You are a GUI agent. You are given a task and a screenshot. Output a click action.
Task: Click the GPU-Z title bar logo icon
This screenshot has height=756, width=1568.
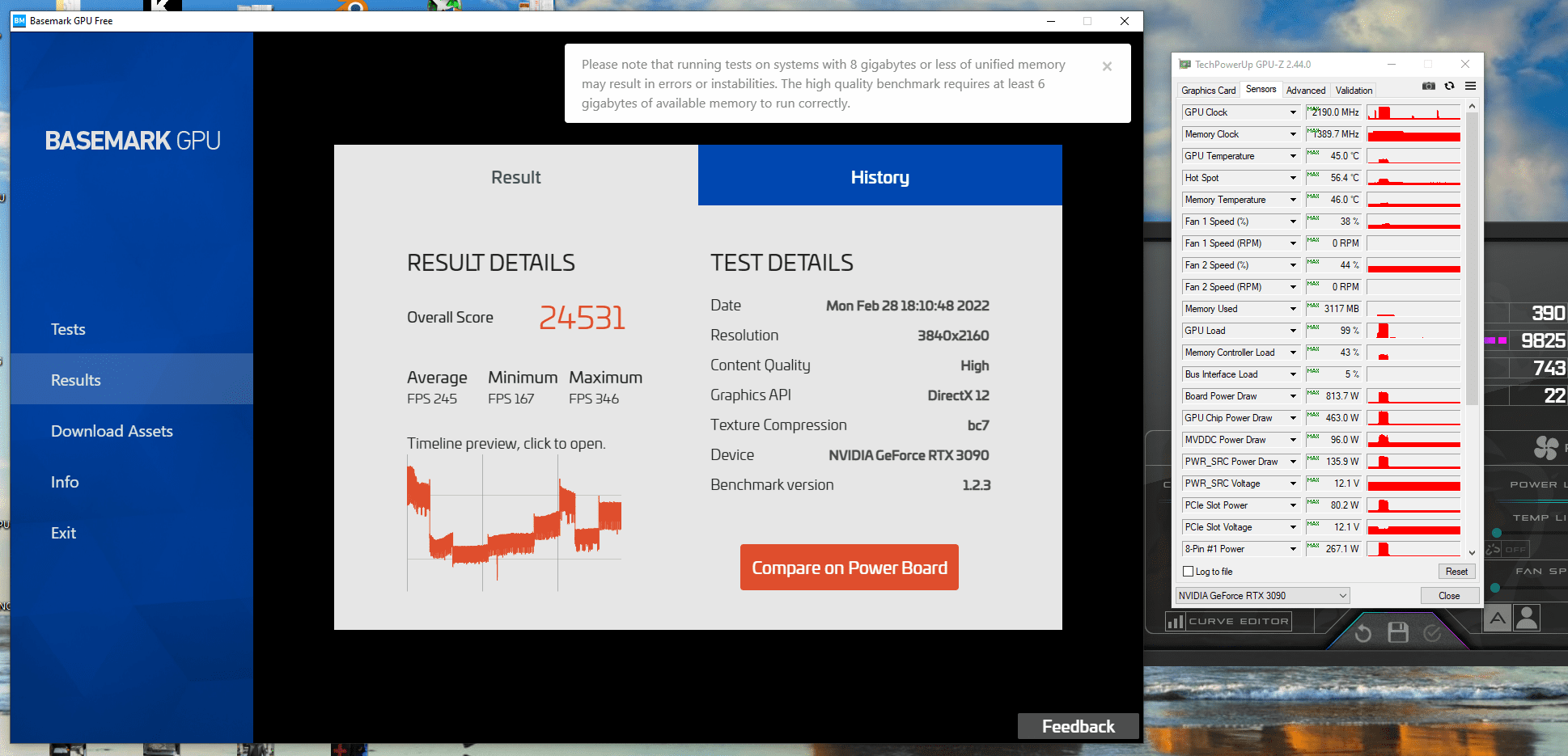1184,65
